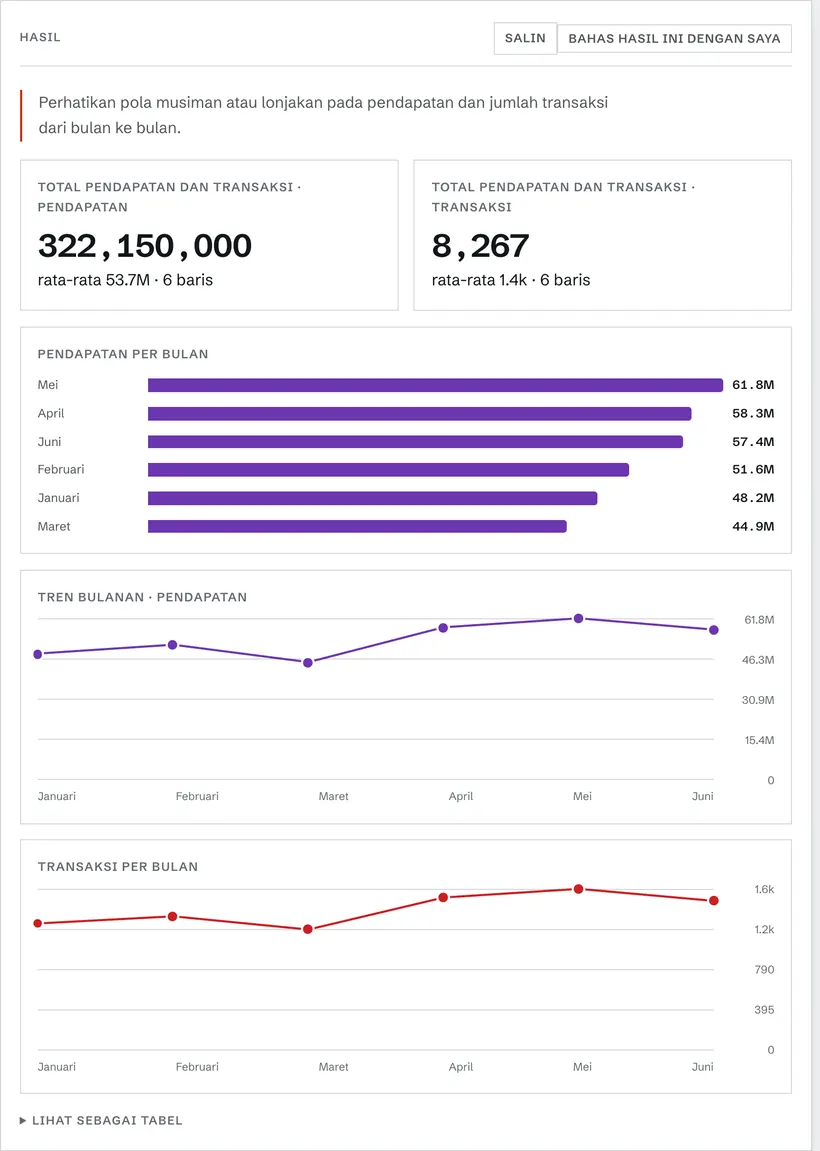Click the 1.2k axis label
This screenshot has width=820, height=1151.
click(x=764, y=929)
